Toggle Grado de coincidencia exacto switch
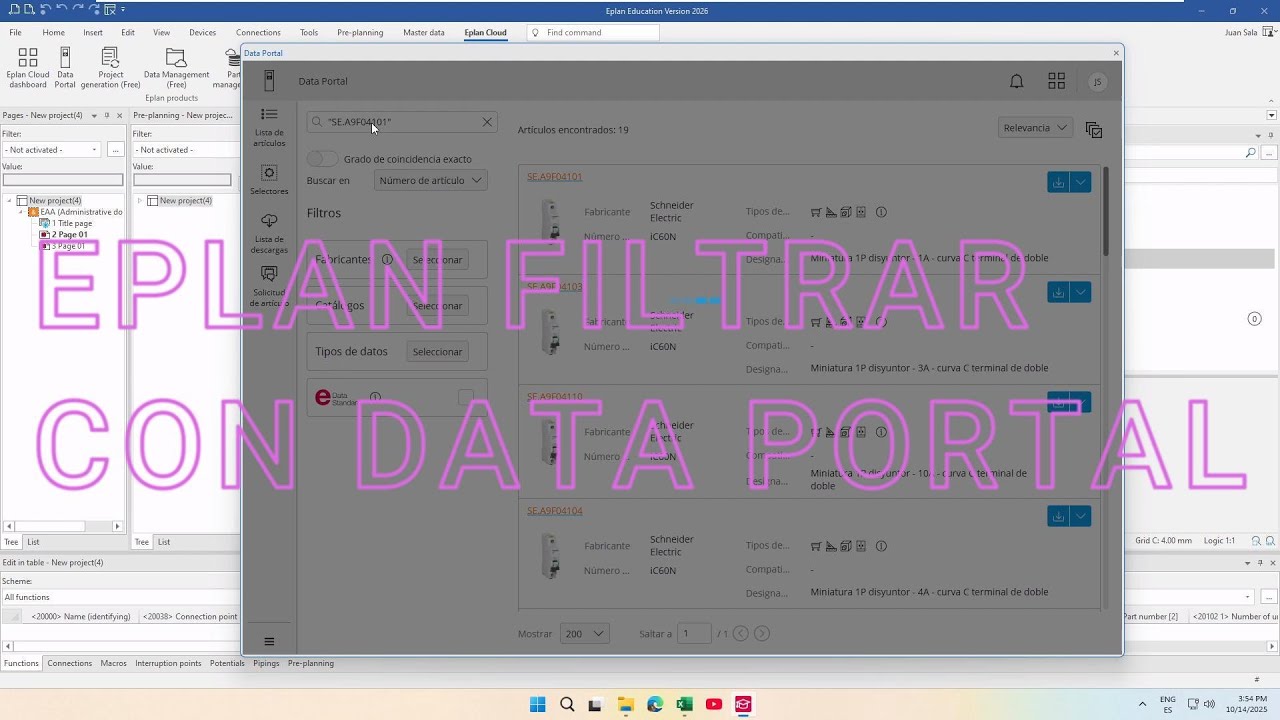This screenshot has height=720, width=1280. [x=323, y=159]
